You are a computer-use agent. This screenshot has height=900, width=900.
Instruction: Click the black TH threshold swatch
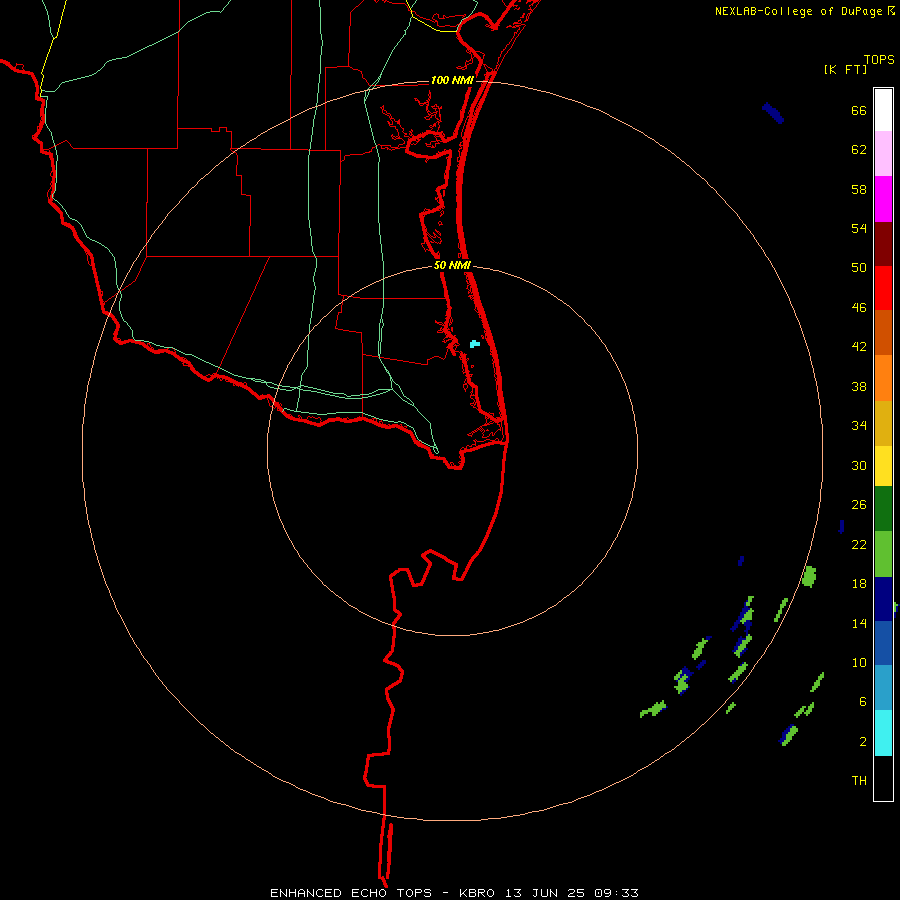click(x=883, y=778)
